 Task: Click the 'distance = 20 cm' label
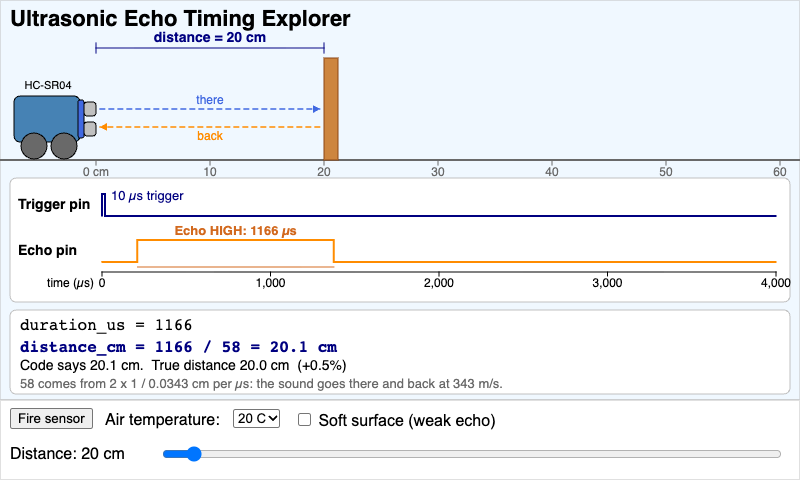click(x=210, y=37)
